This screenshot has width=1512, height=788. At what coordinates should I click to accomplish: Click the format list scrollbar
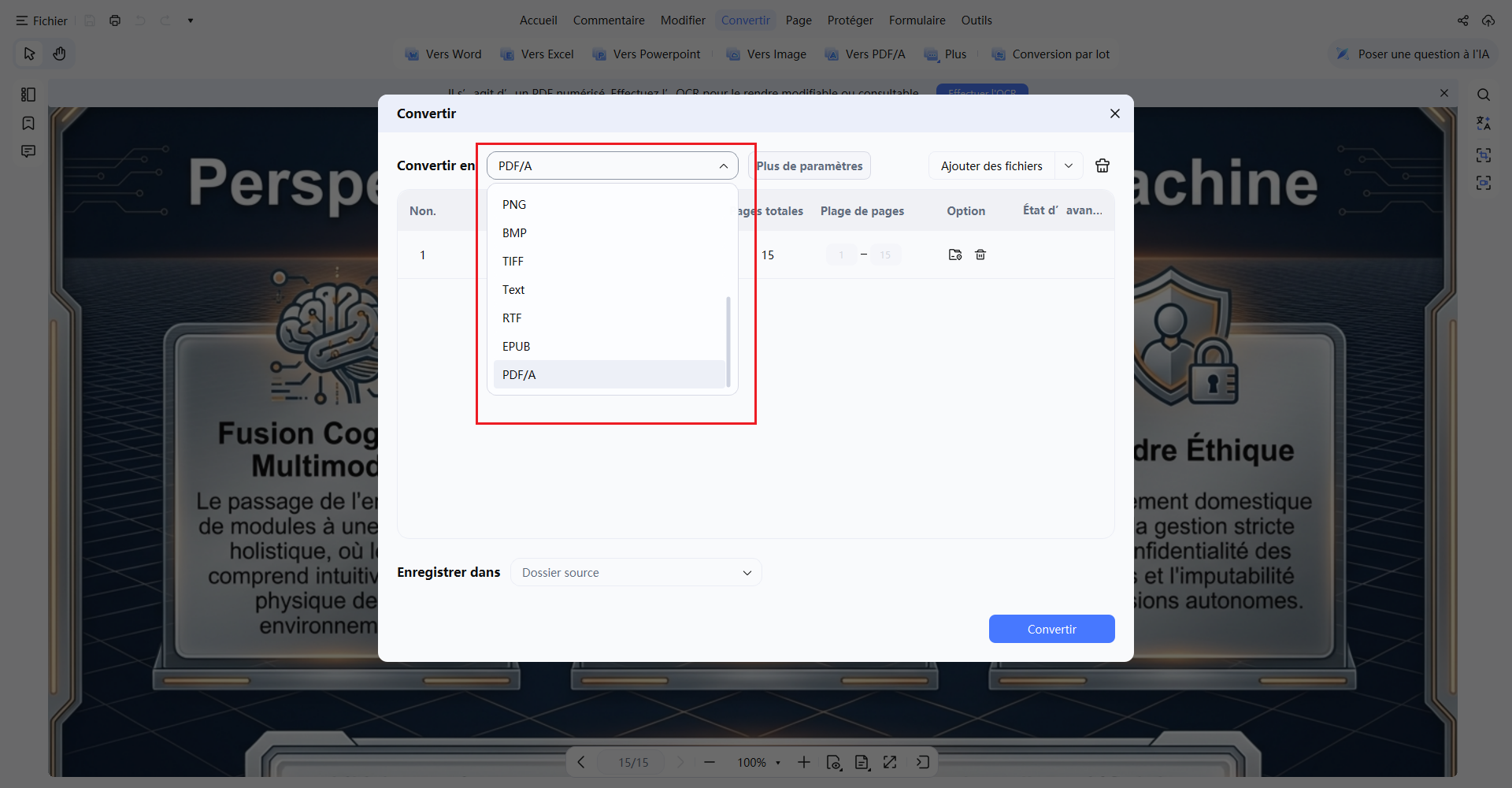pos(728,342)
